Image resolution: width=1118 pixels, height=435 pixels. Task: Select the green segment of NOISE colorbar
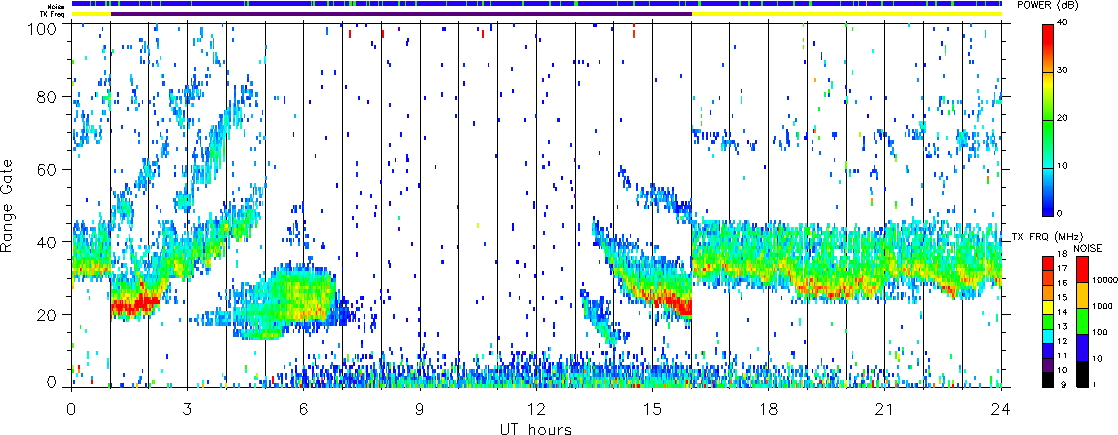tap(1080, 319)
